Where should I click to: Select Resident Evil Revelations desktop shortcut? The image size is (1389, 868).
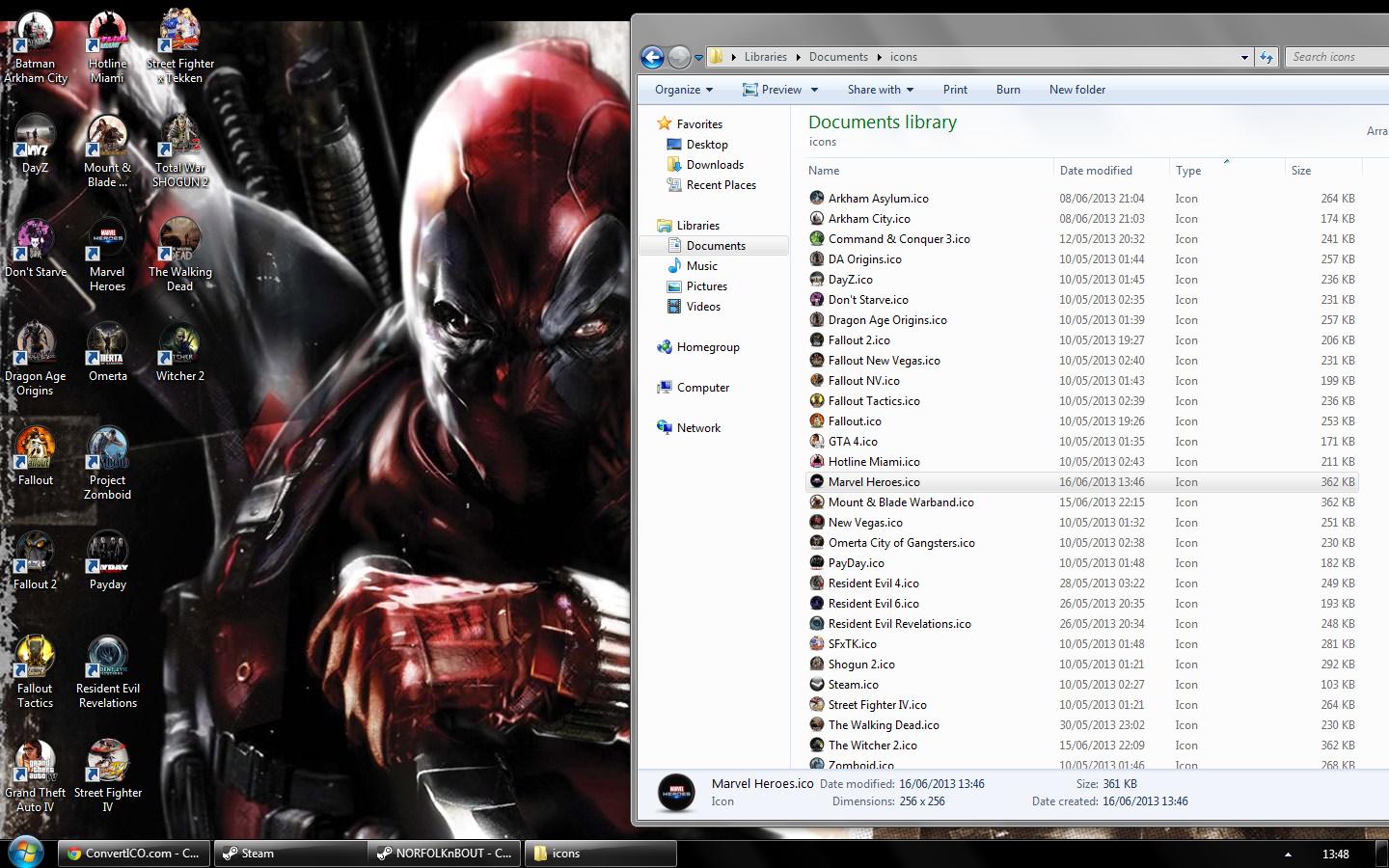[x=107, y=672]
